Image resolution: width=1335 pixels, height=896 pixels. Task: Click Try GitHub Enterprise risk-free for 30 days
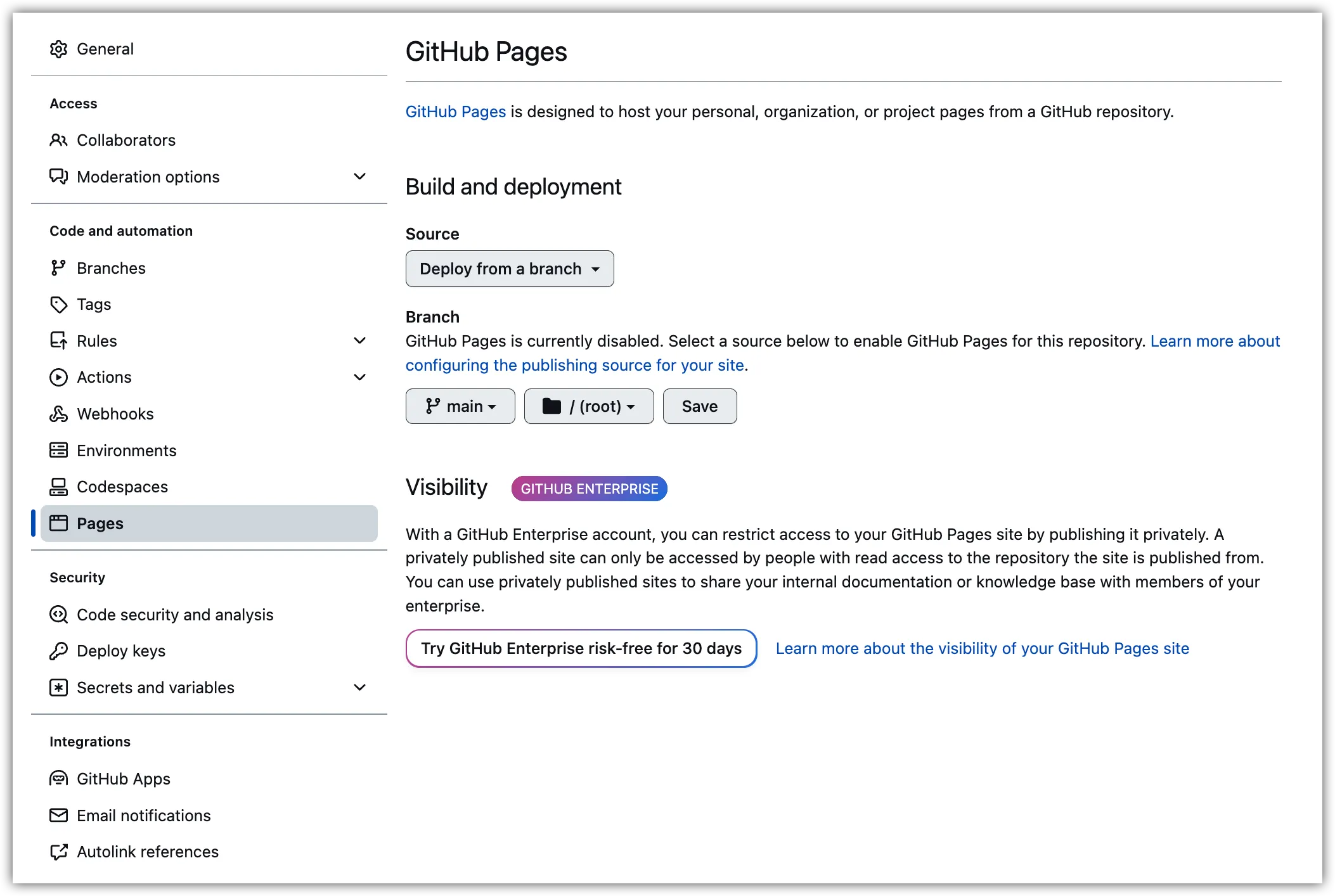(581, 648)
